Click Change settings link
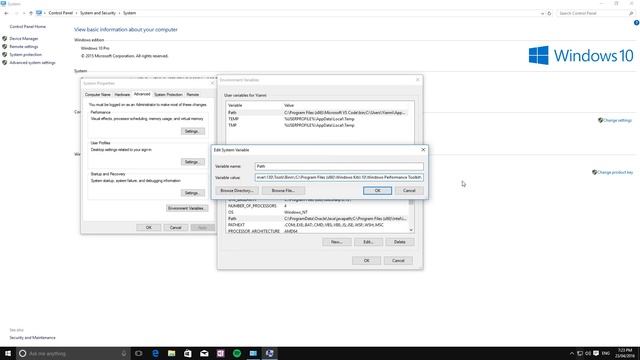 pos(617,120)
